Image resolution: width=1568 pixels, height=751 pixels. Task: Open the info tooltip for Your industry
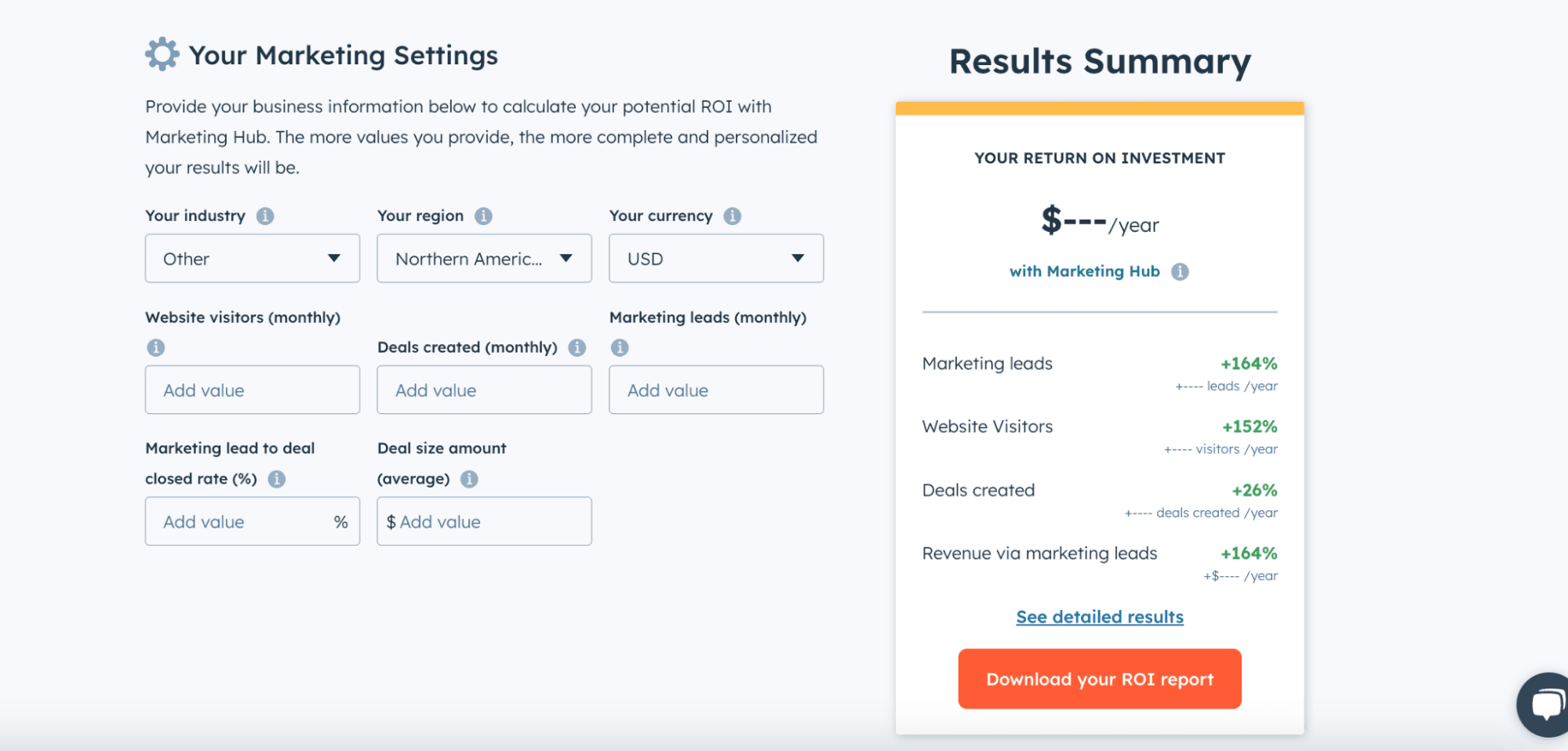coord(264,216)
